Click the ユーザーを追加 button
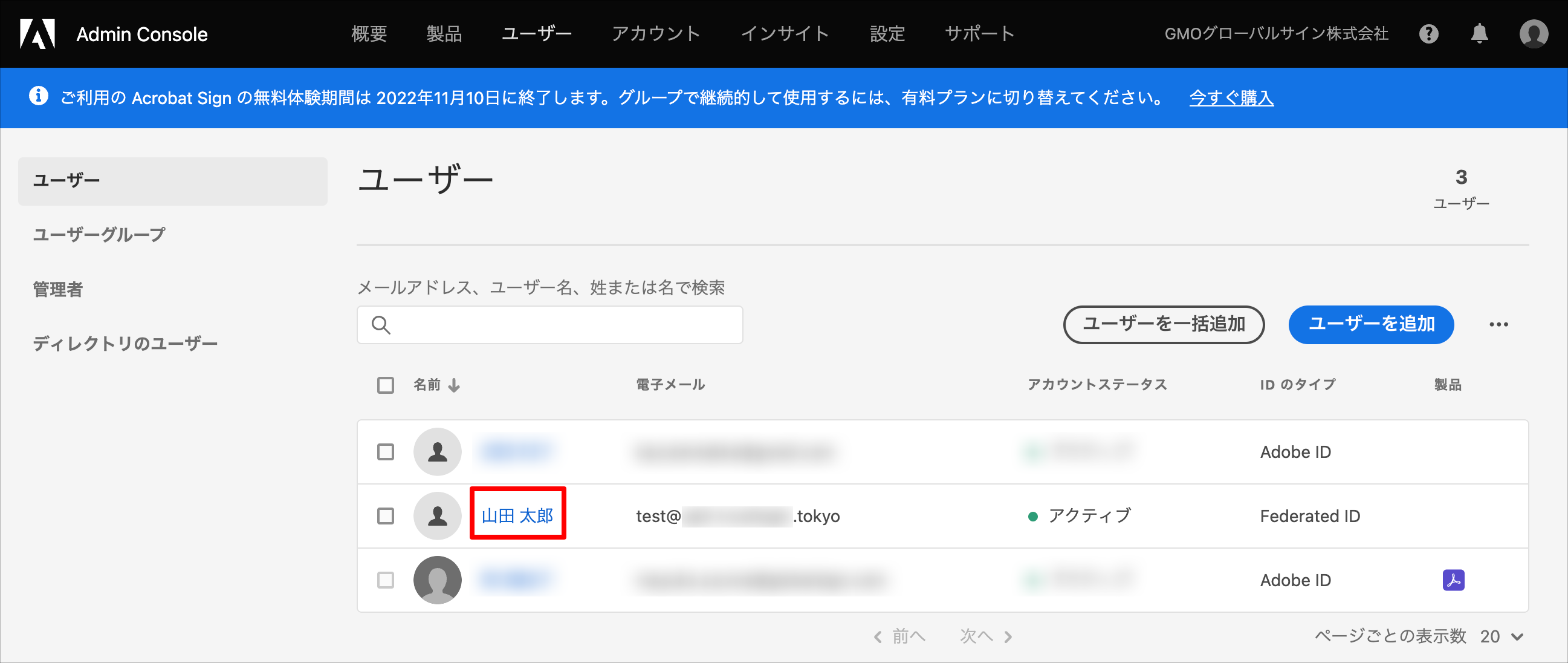This screenshot has height=663, width=1568. point(1371,325)
